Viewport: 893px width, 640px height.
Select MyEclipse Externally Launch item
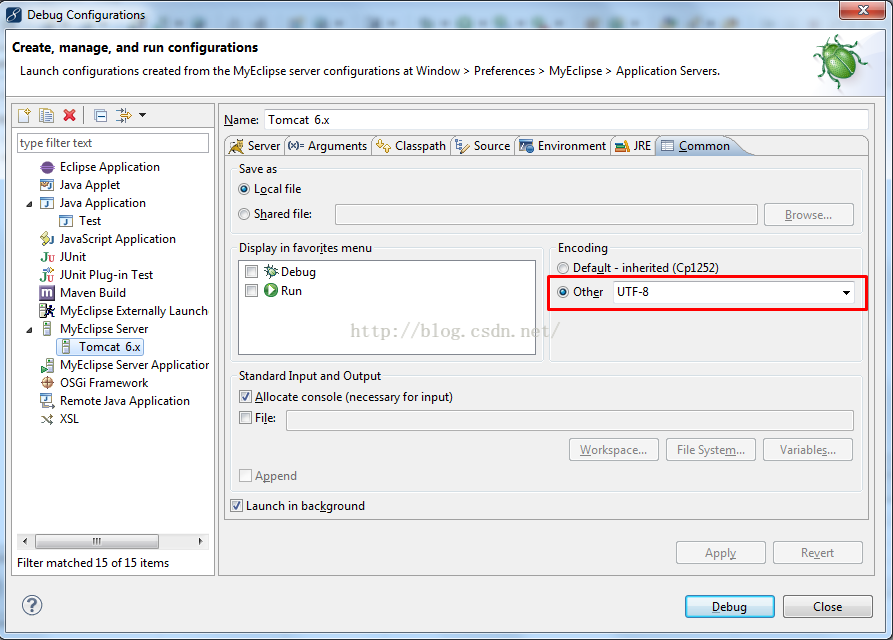(134, 311)
